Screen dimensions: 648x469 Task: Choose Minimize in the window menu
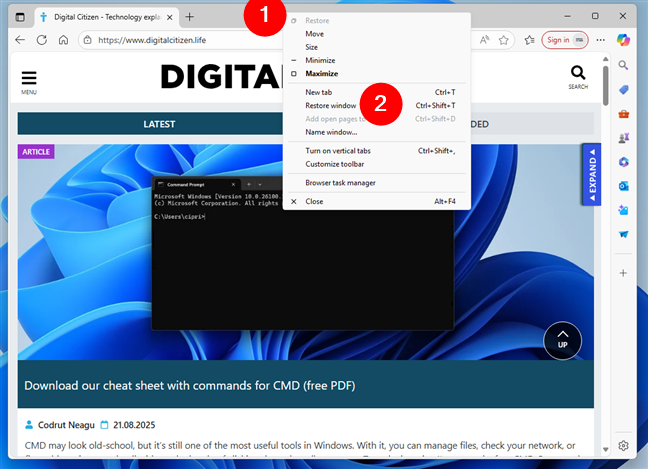[x=377, y=60]
